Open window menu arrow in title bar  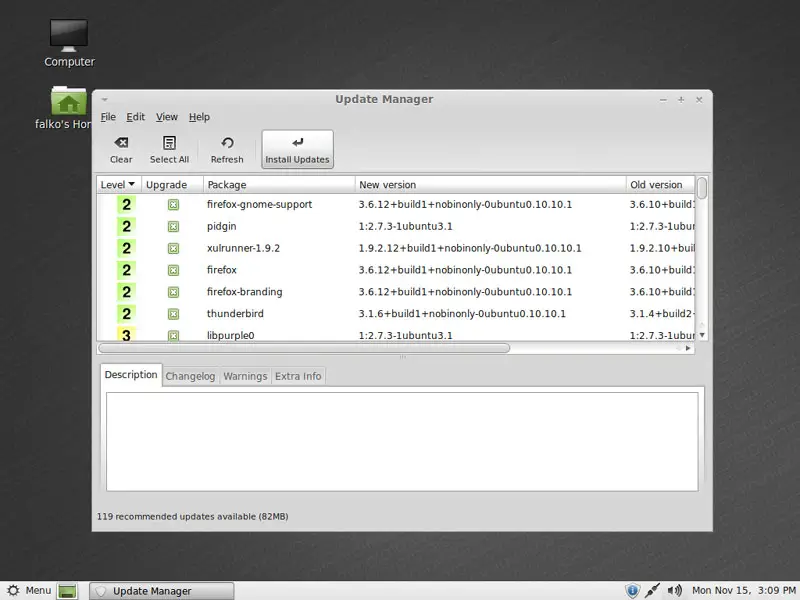click(104, 99)
